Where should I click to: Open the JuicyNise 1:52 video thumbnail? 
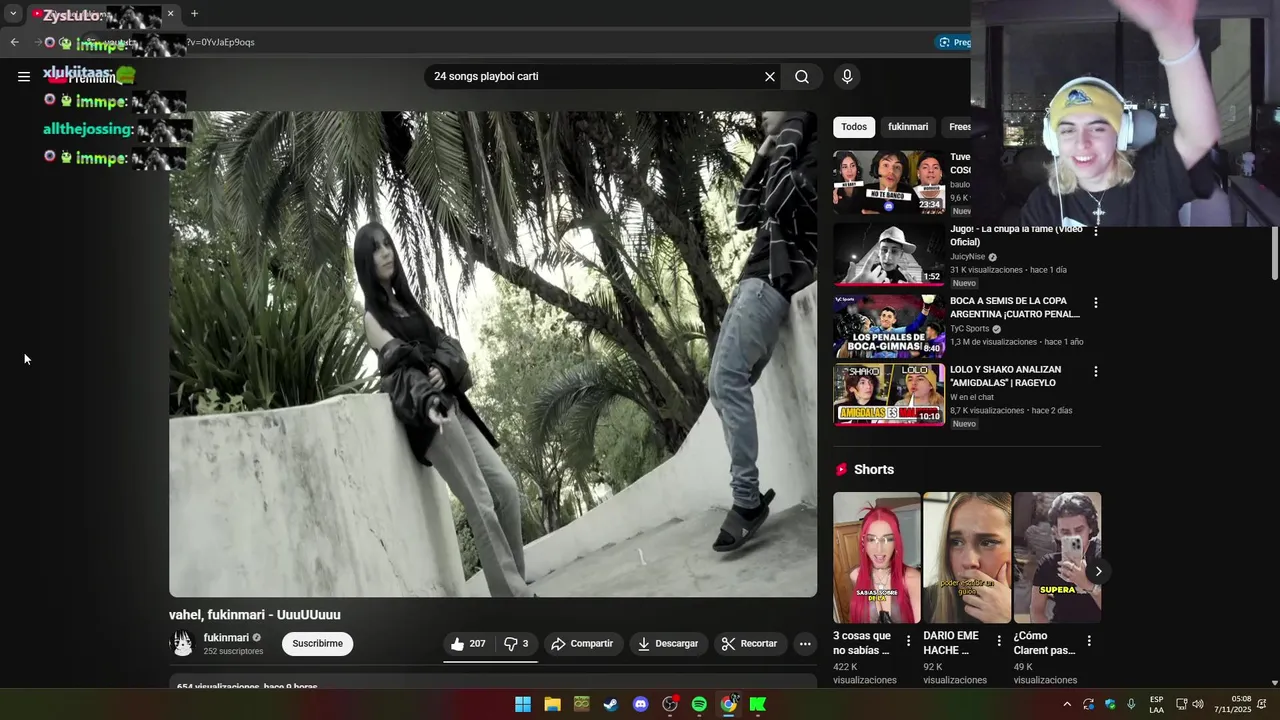tap(889, 254)
